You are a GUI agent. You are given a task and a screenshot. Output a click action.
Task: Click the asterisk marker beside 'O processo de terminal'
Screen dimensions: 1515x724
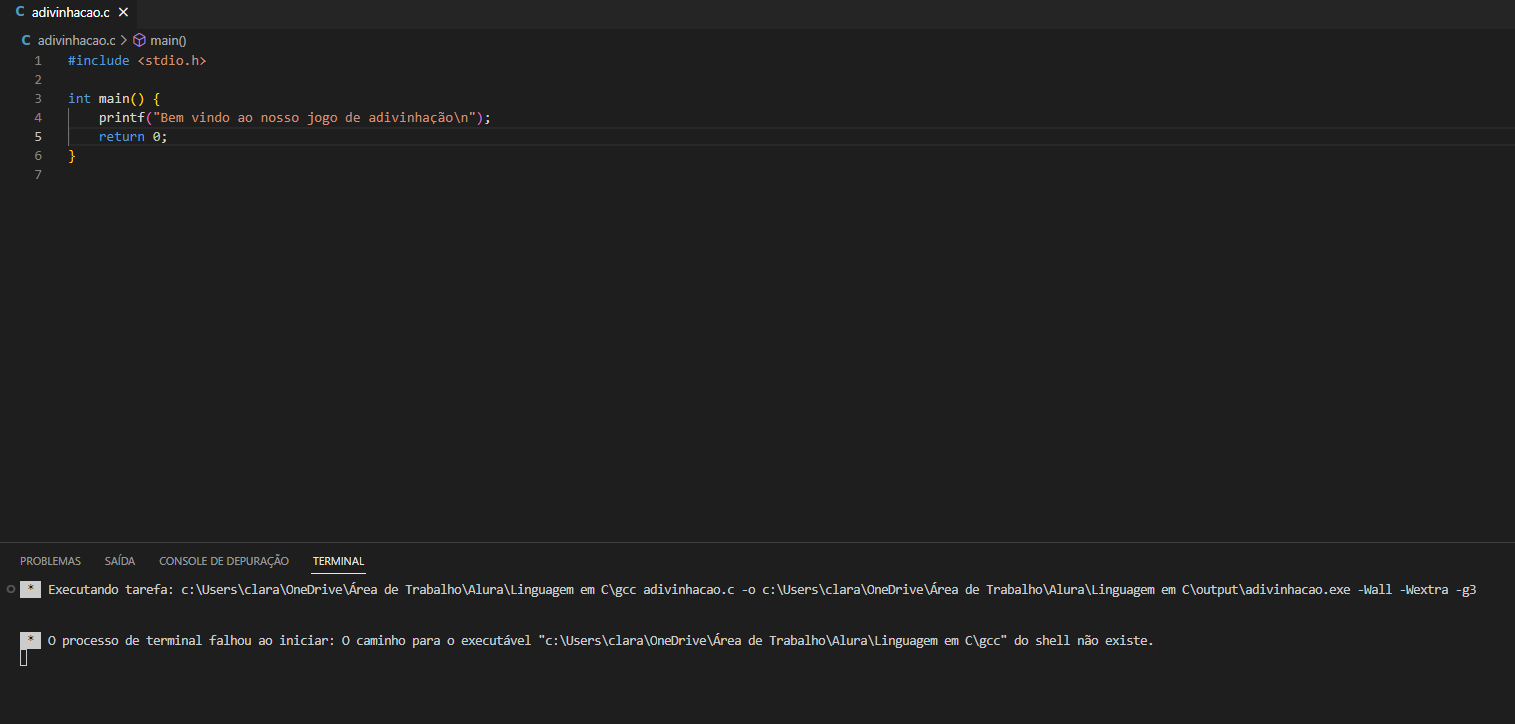pos(31,640)
